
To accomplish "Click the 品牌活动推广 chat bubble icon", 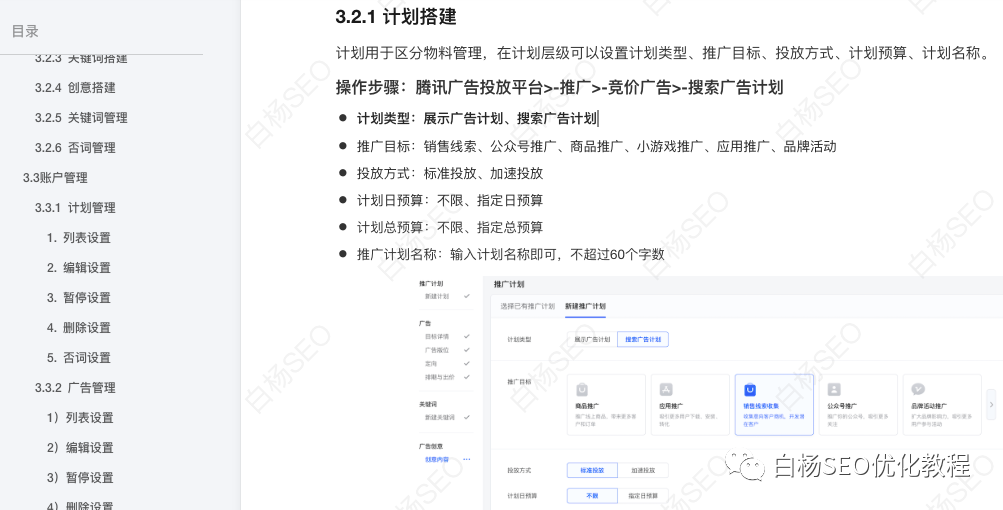I will (x=918, y=390).
